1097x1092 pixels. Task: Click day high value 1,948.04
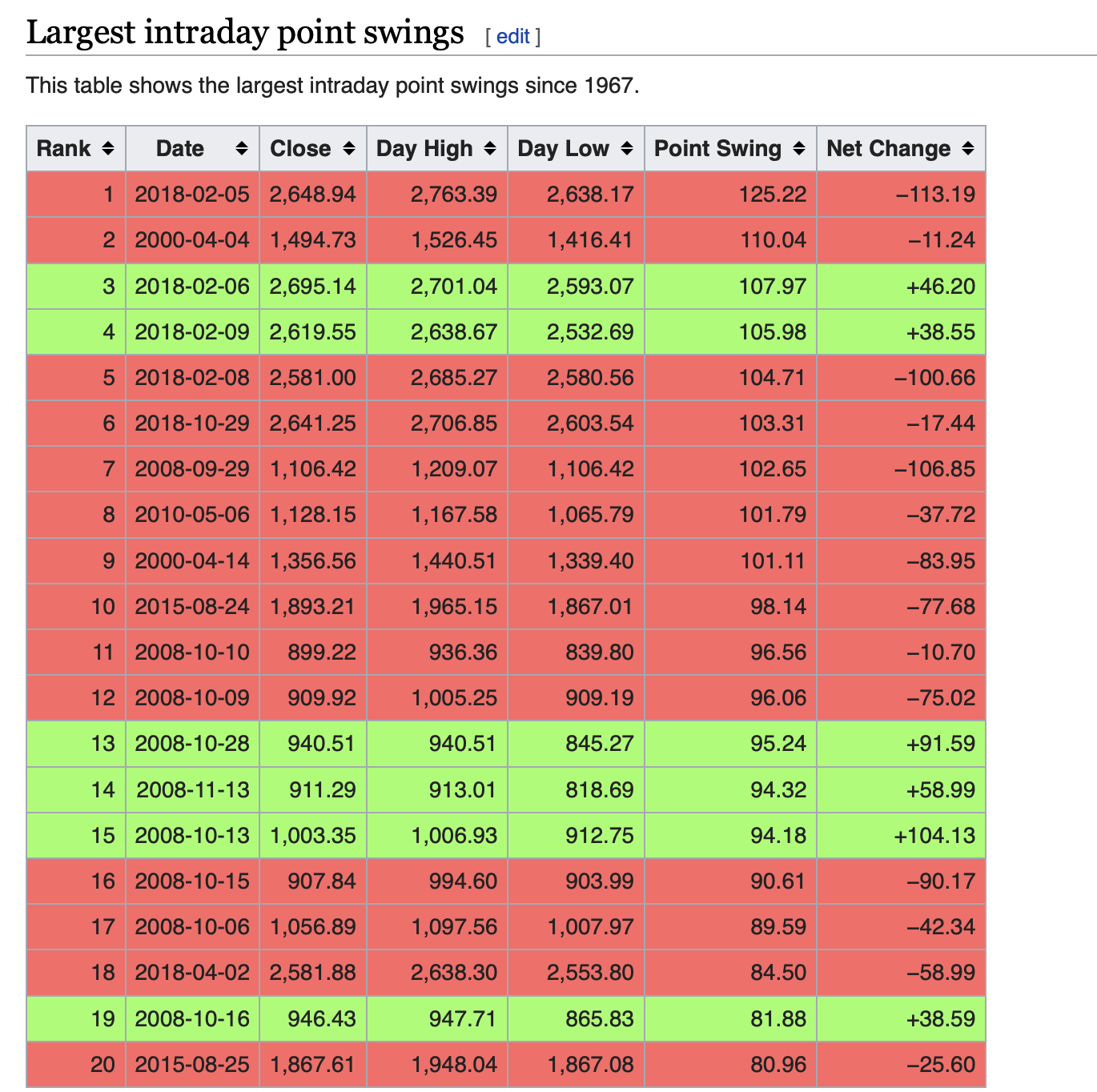pyautogui.click(x=454, y=1065)
